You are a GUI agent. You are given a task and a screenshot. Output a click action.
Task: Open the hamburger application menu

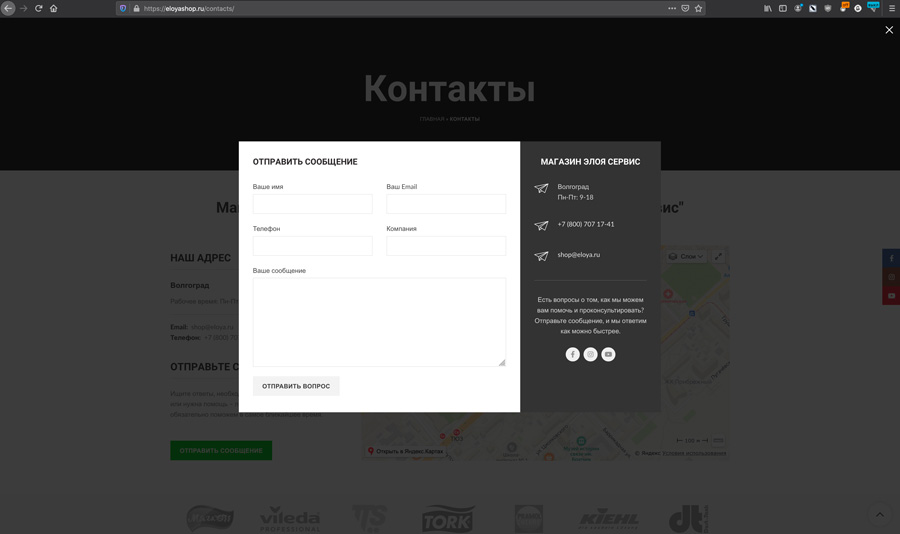(891, 9)
